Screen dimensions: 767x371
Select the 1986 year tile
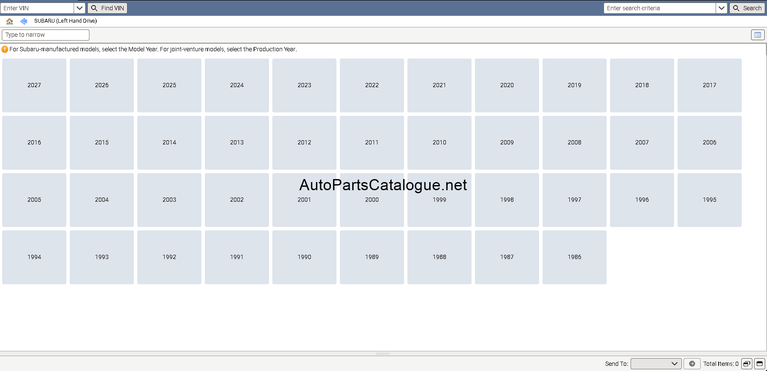574,257
